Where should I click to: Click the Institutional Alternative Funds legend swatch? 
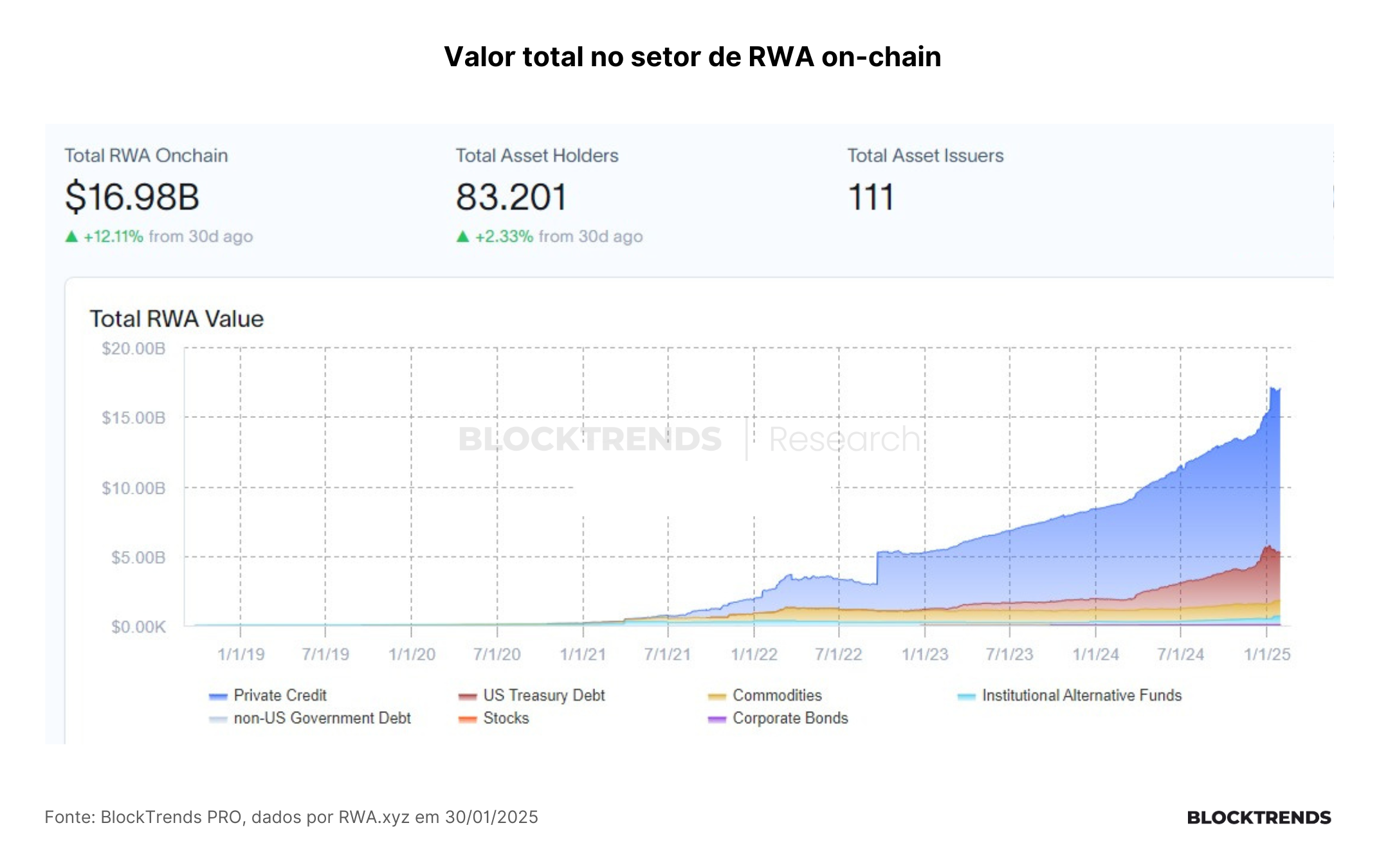967,696
